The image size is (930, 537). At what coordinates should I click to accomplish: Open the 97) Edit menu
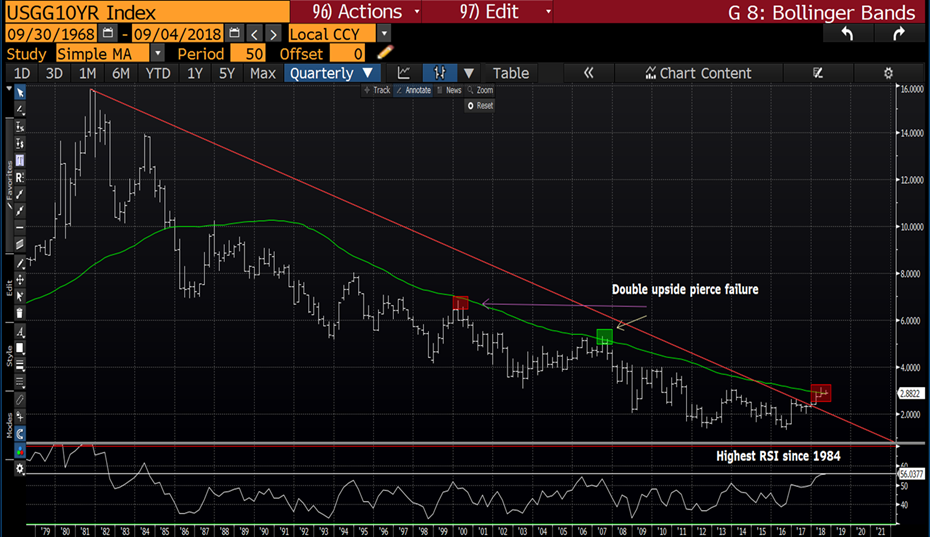coord(488,11)
